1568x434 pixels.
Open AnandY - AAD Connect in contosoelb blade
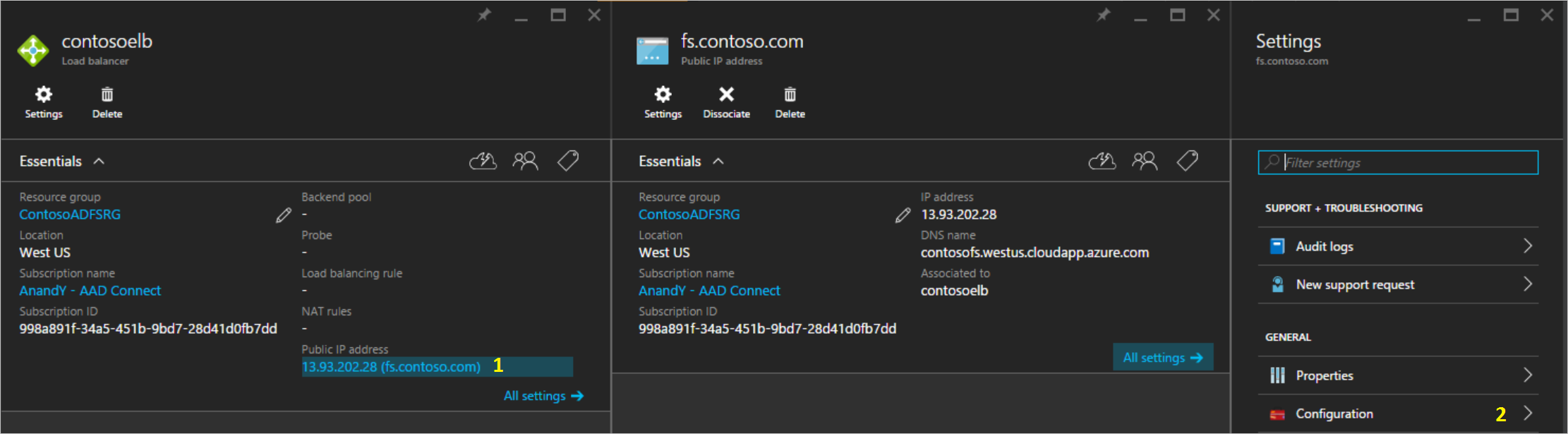[x=90, y=291]
